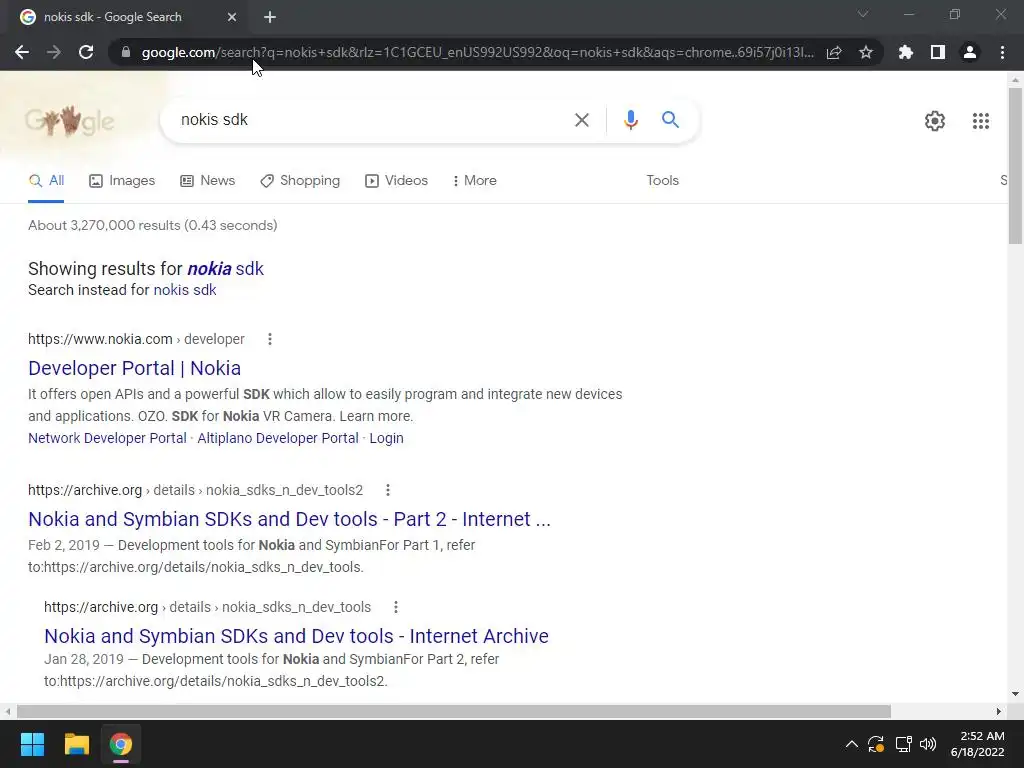The image size is (1024, 768).
Task: Open the volume speaker tray icon
Action: (x=928, y=744)
